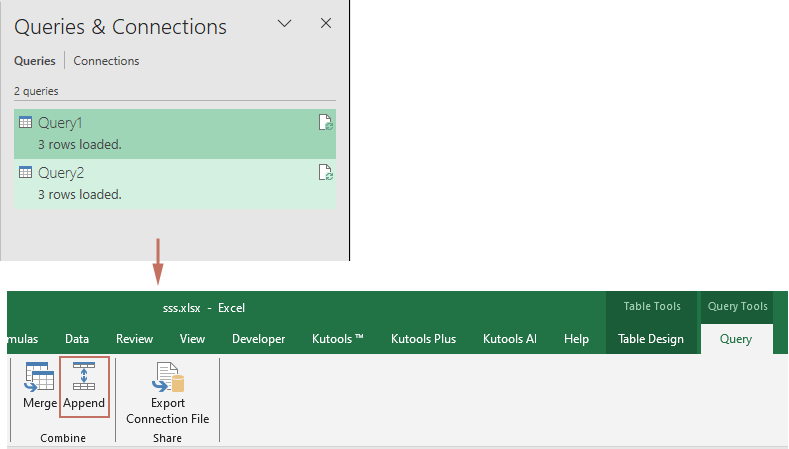Select the Query2 entry in the list
The height and width of the screenshot is (449, 789).
pos(175,184)
